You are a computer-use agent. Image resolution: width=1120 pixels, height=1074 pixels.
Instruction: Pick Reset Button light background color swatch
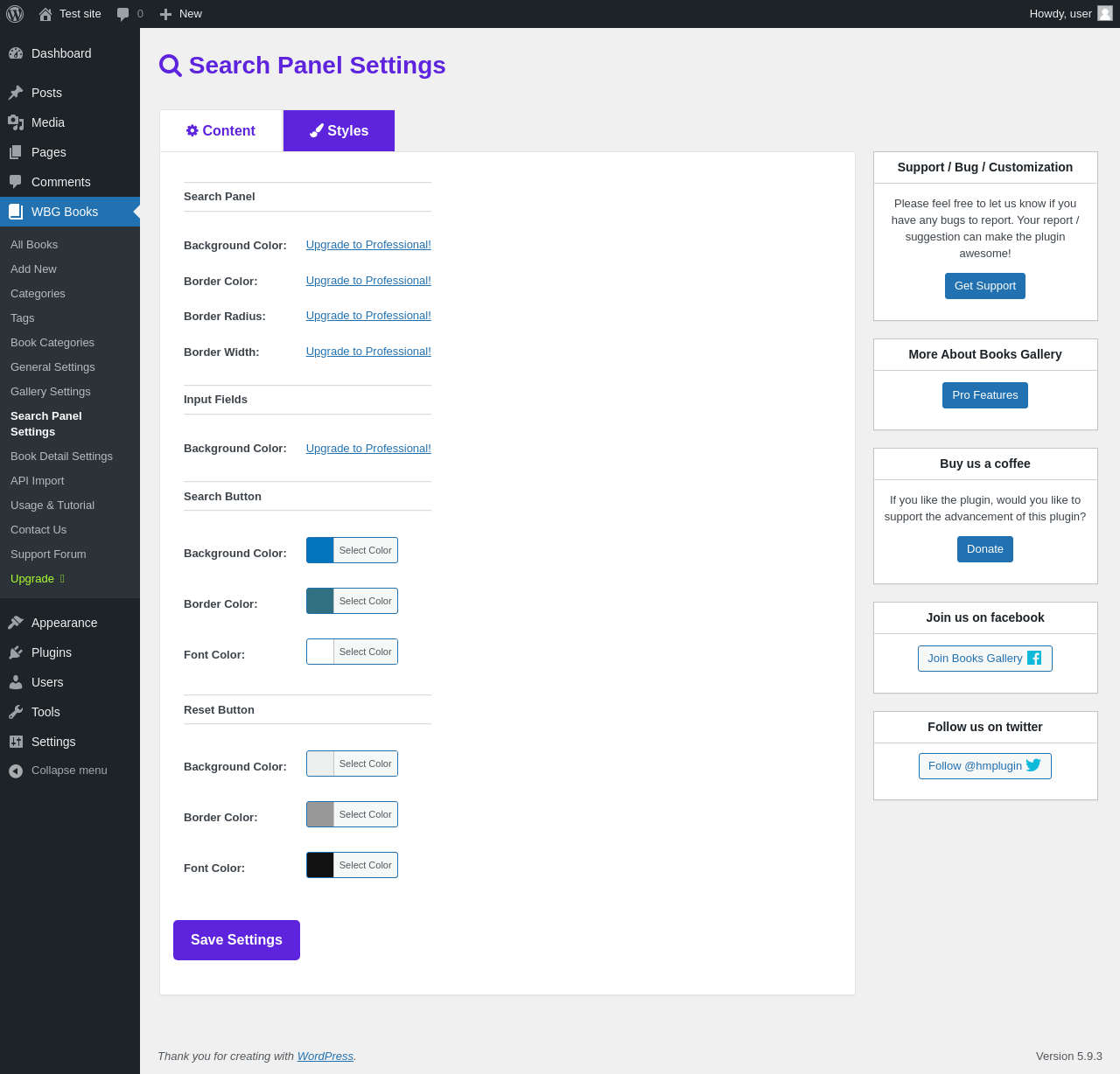pyautogui.click(x=320, y=764)
